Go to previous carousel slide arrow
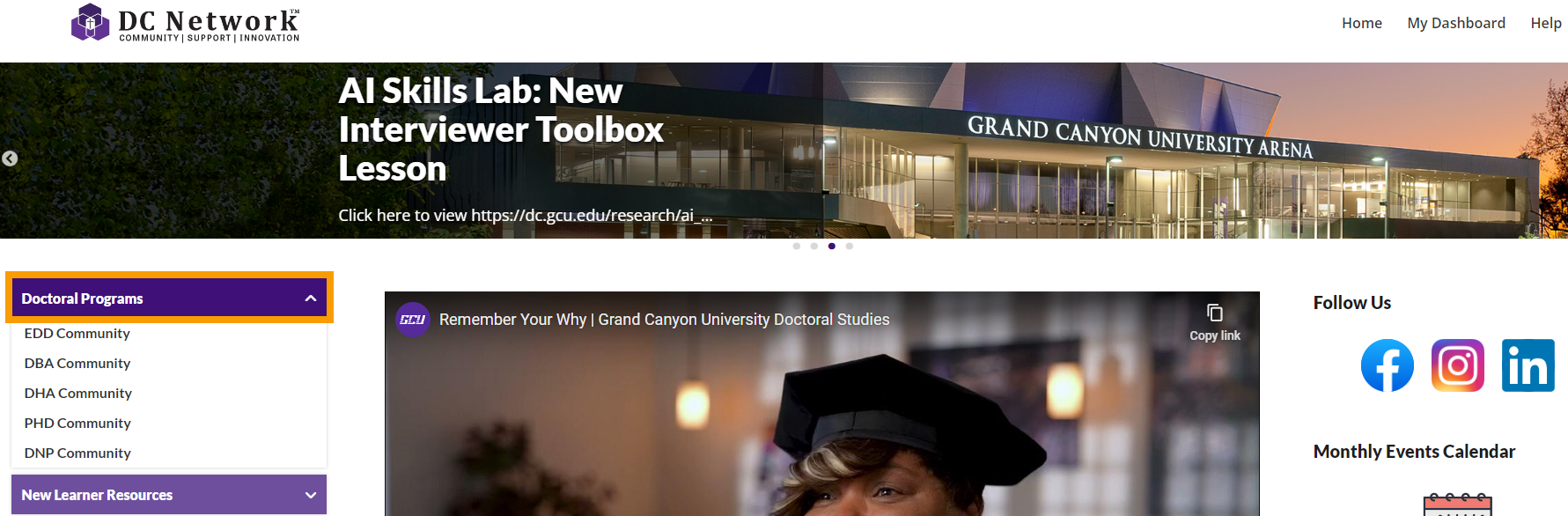 pyautogui.click(x=10, y=158)
